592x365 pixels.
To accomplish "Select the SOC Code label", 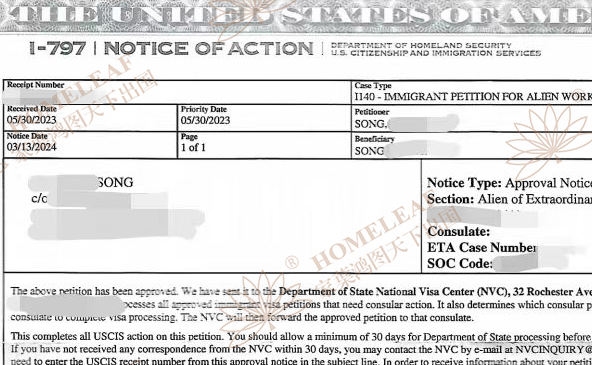I will (459, 263).
